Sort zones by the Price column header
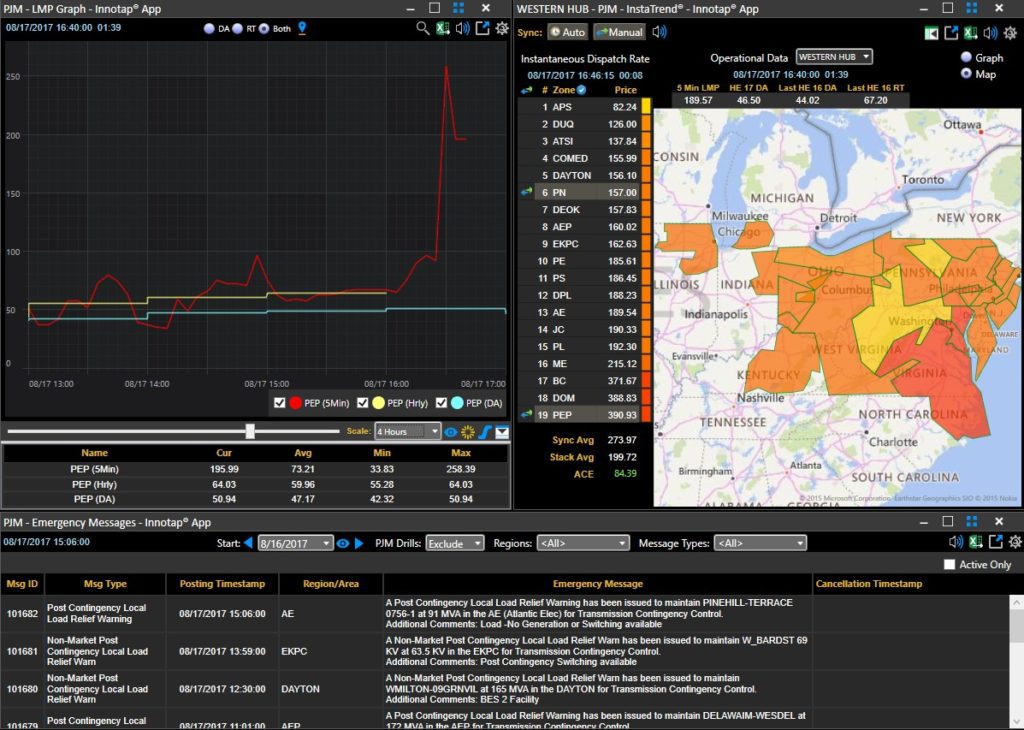Viewport: 1024px width, 730px height. pyautogui.click(x=625, y=90)
